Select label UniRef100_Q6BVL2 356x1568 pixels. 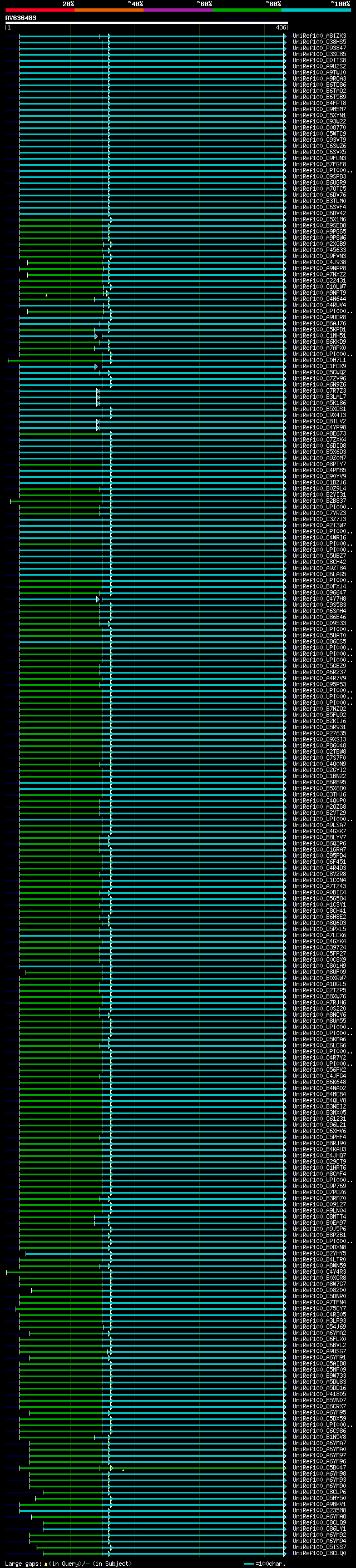(x=319, y=1345)
